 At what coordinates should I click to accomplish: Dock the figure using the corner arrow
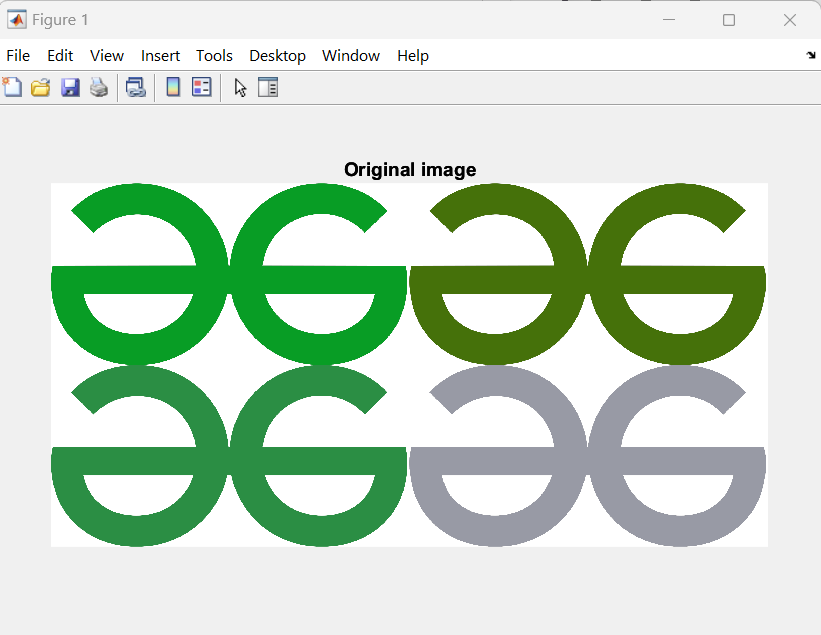(x=811, y=55)
